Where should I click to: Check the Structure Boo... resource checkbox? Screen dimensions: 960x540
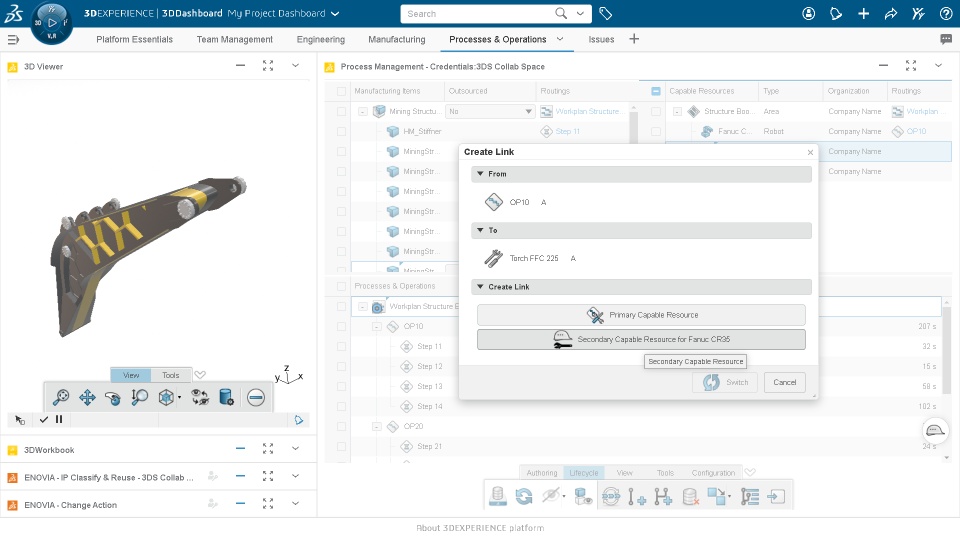(656, 111)
